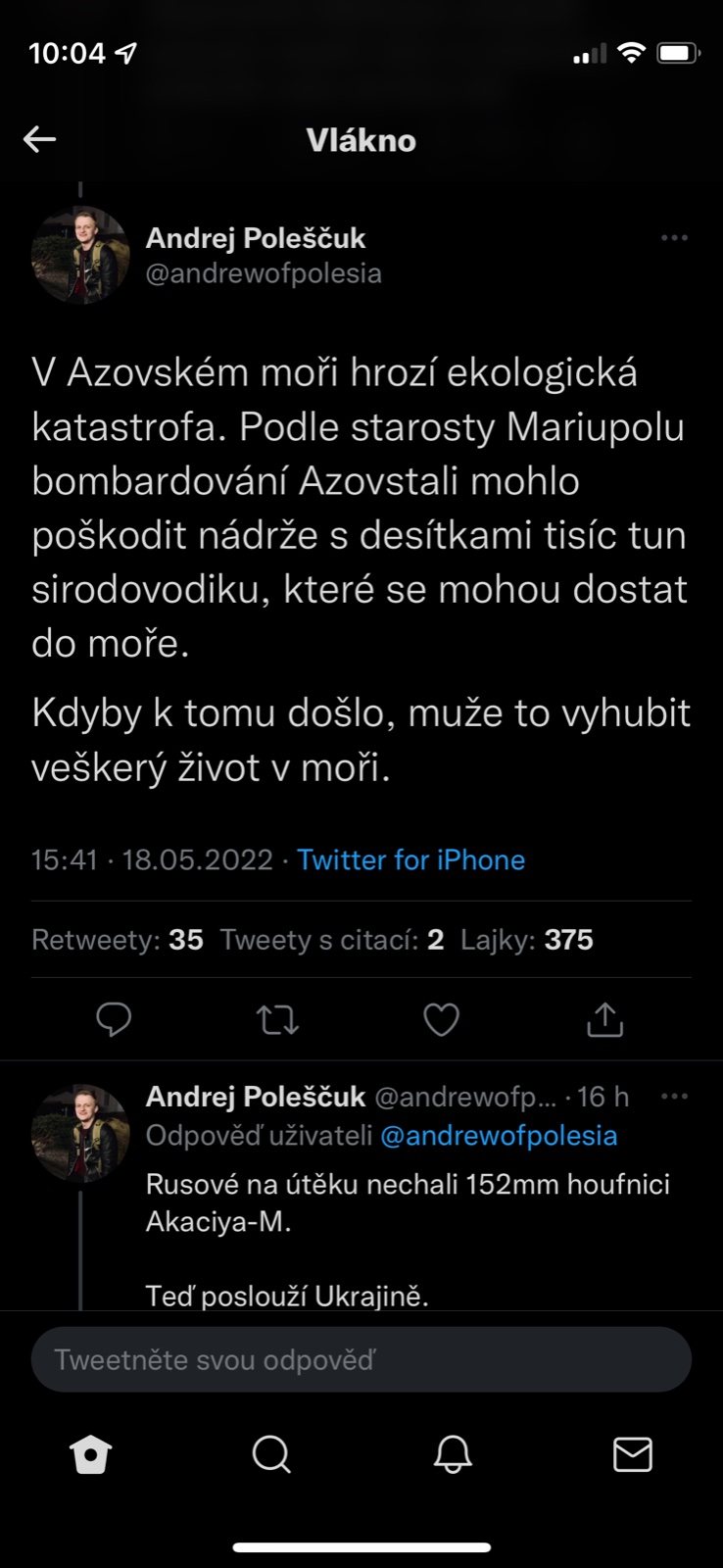The width and height of the screenshot is (723, 1568).
Task: View Retweety count list
Action: (118, 940)
